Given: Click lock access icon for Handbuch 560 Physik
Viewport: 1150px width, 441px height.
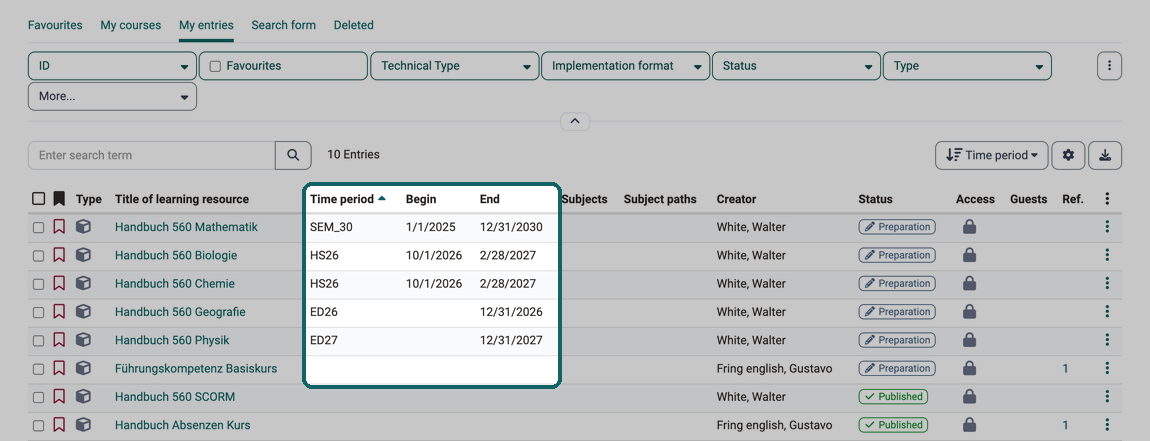Looking at the screenshot, I should tap(969, 340).
